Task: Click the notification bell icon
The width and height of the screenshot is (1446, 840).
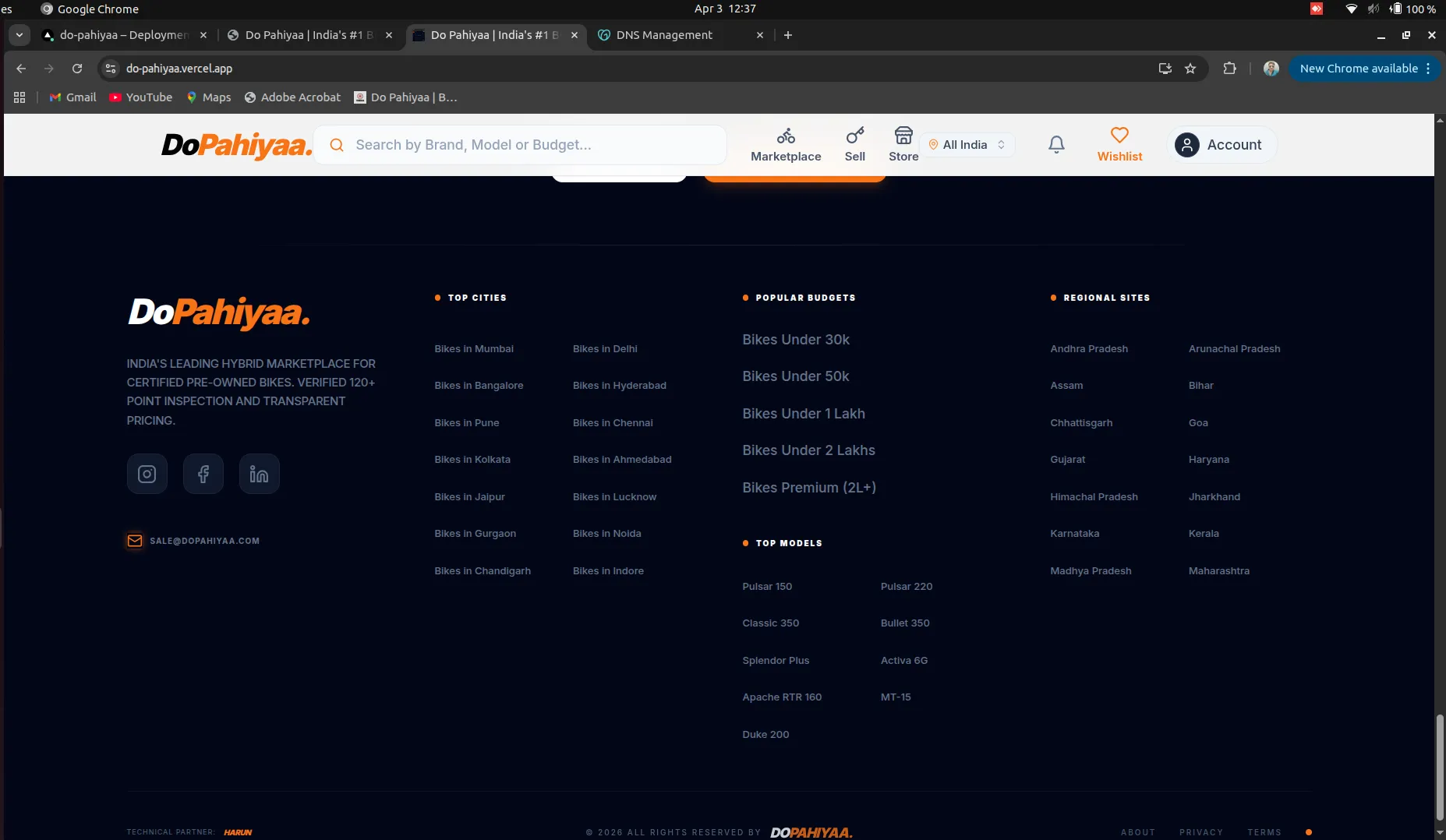Action: click(x=1056, y=144)
